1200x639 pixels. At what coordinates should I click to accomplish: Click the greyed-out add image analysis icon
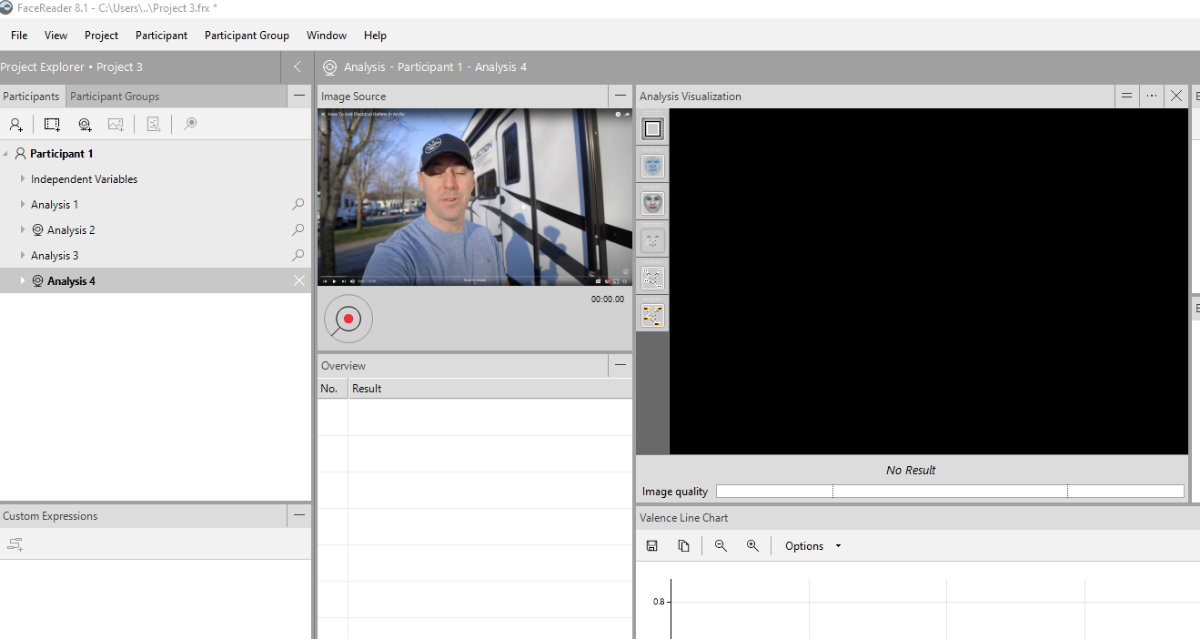click(x=116, y=125)
